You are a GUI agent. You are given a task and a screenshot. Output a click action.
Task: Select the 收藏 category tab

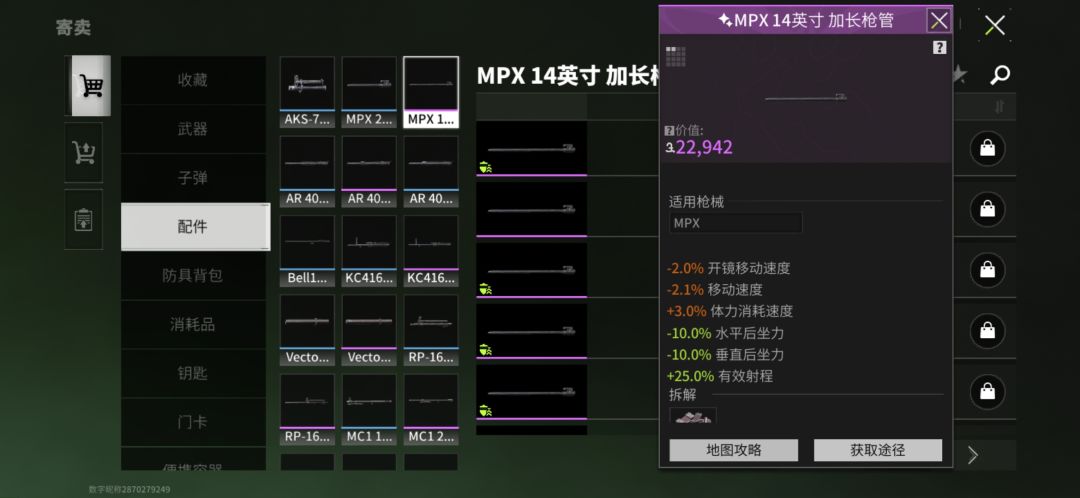point(193,80)
